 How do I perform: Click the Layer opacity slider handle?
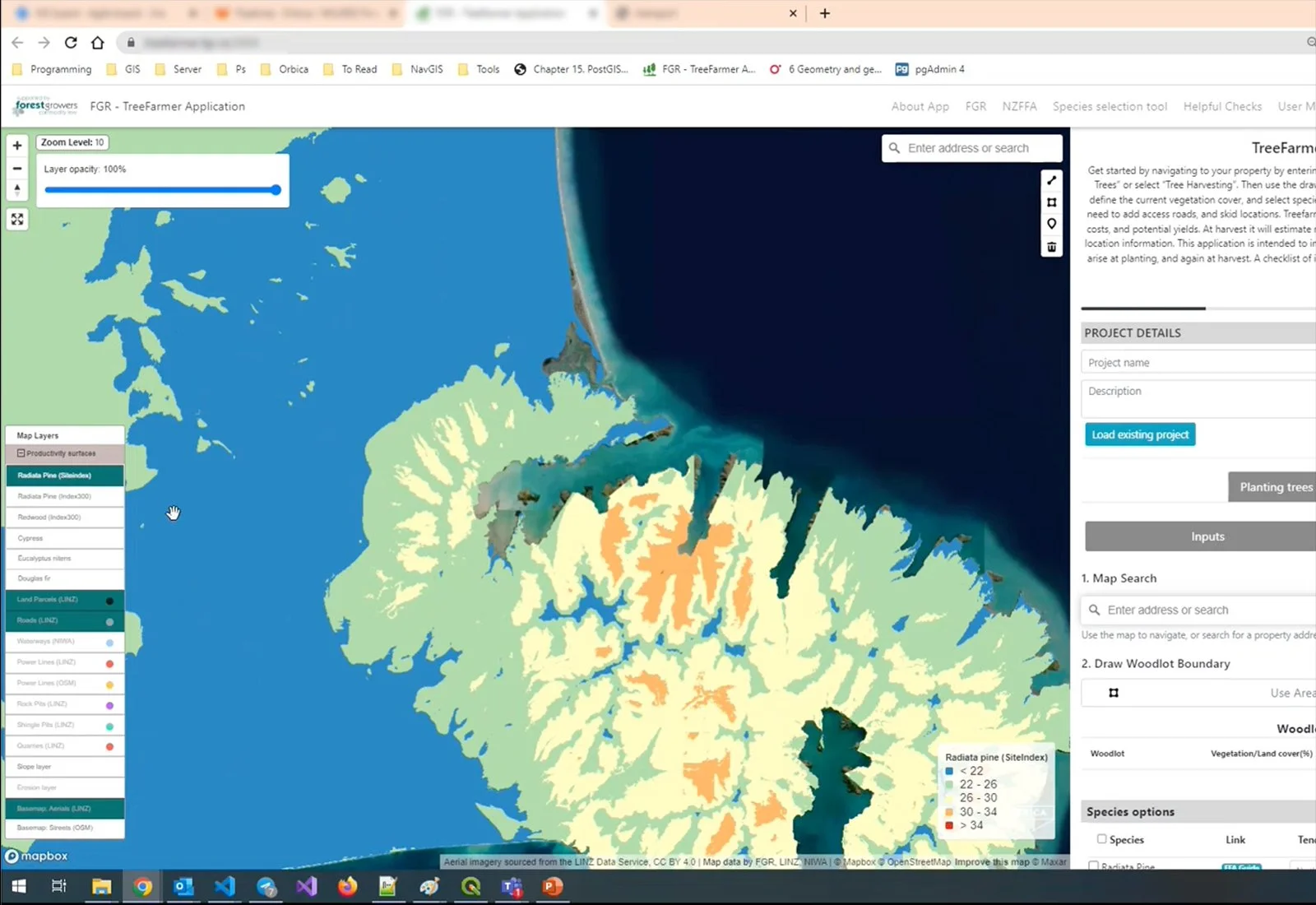276,190
